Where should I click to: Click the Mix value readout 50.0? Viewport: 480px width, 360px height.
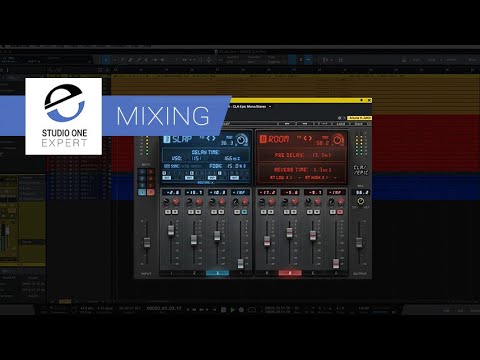[362, 192]
